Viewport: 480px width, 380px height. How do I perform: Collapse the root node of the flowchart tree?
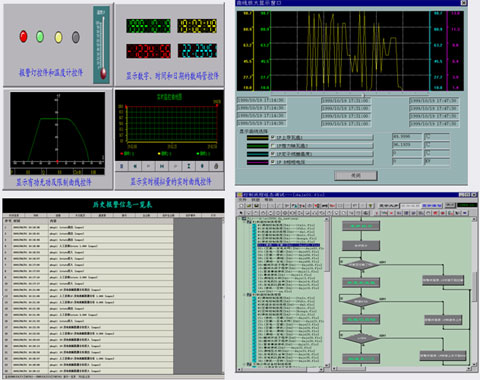point(240,219)
